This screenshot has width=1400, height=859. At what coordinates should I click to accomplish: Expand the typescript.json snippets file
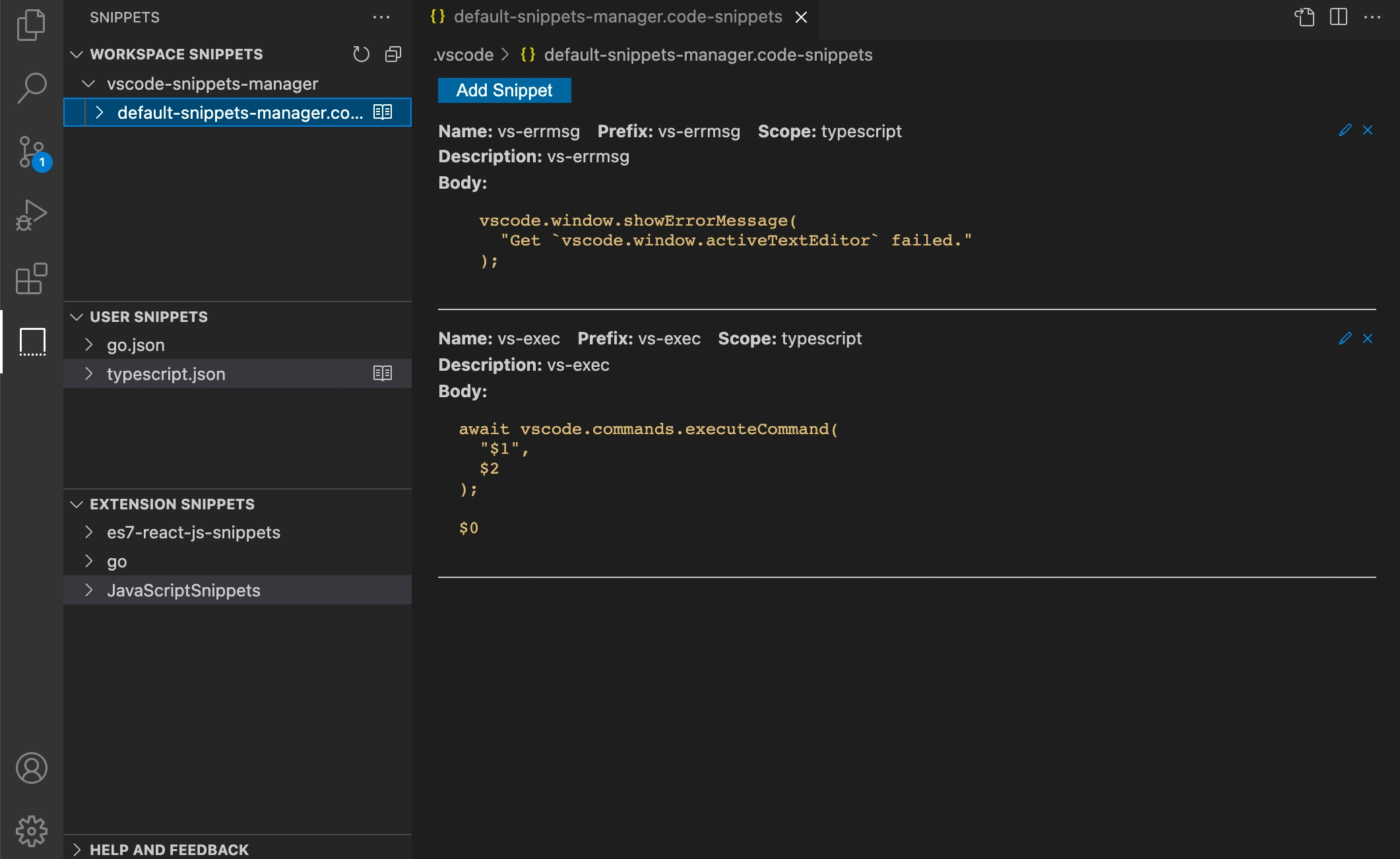click(88, 373)
